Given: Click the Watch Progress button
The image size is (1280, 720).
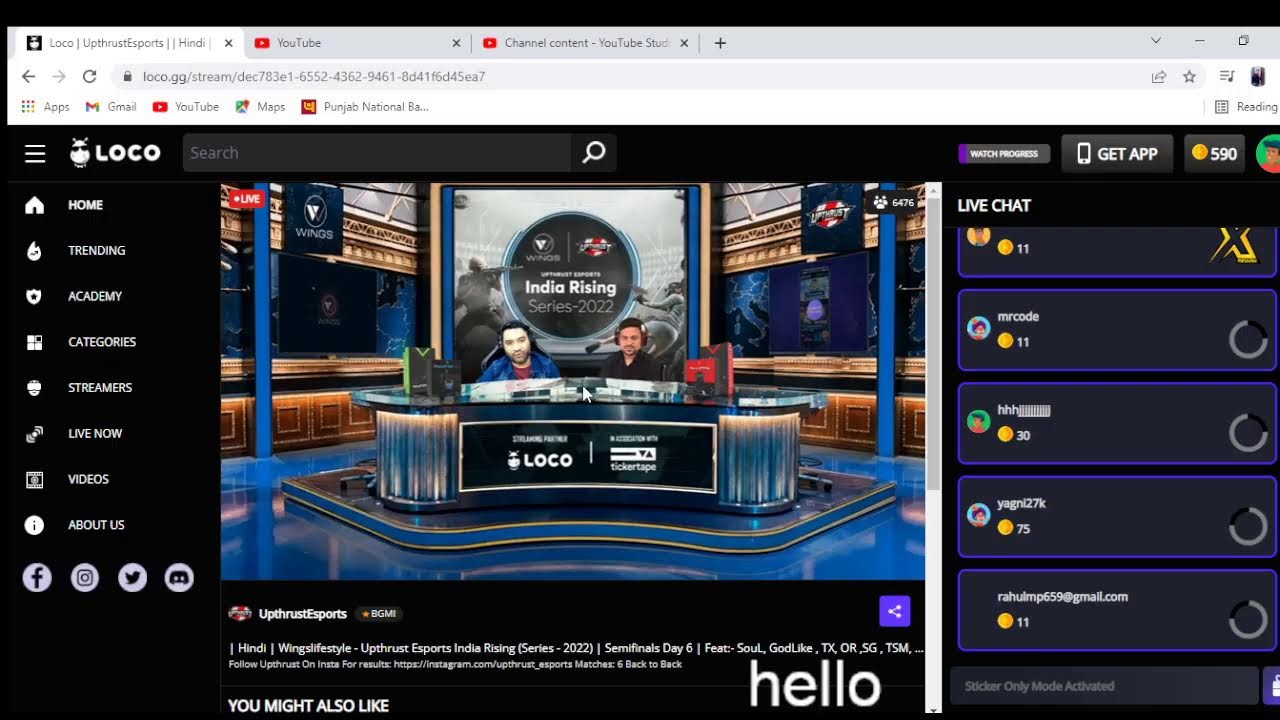Looking at the screenshot, I should (1004, 154).
